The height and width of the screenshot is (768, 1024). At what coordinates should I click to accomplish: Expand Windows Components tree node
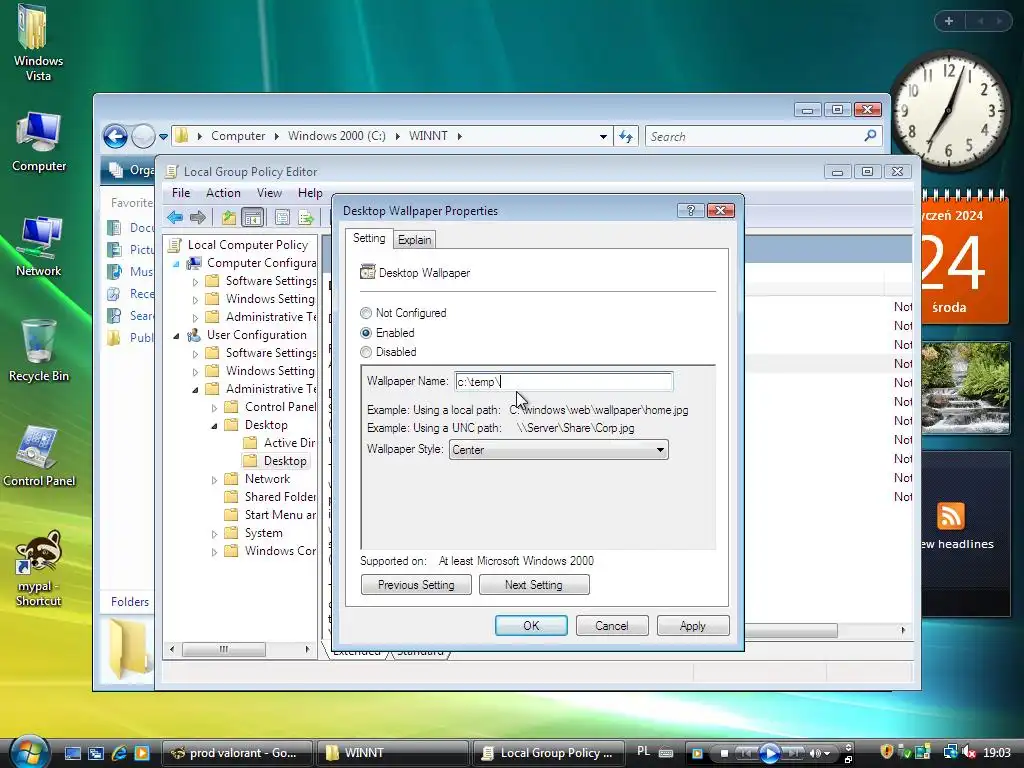point(214,552)
